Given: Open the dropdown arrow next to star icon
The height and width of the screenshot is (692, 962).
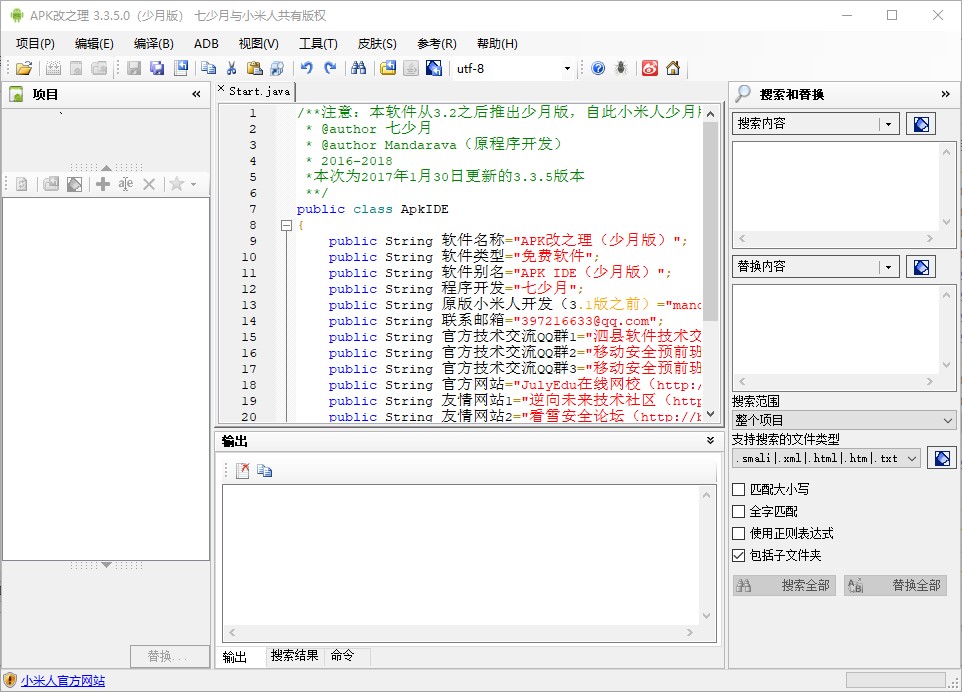Looking at the screenshot, I should pyautogui.click(x=193, y=184).
